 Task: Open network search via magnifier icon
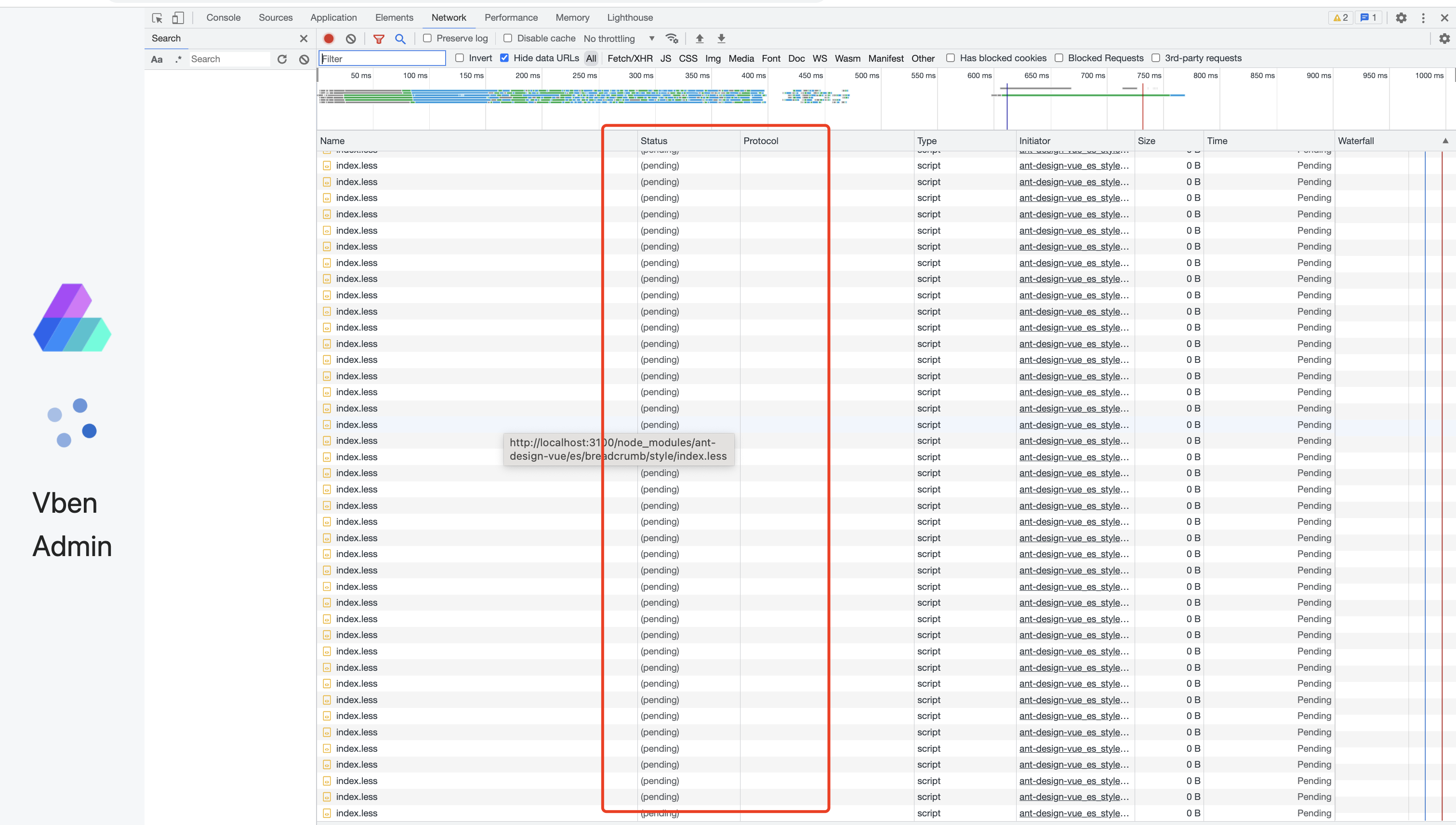[400, 39]
